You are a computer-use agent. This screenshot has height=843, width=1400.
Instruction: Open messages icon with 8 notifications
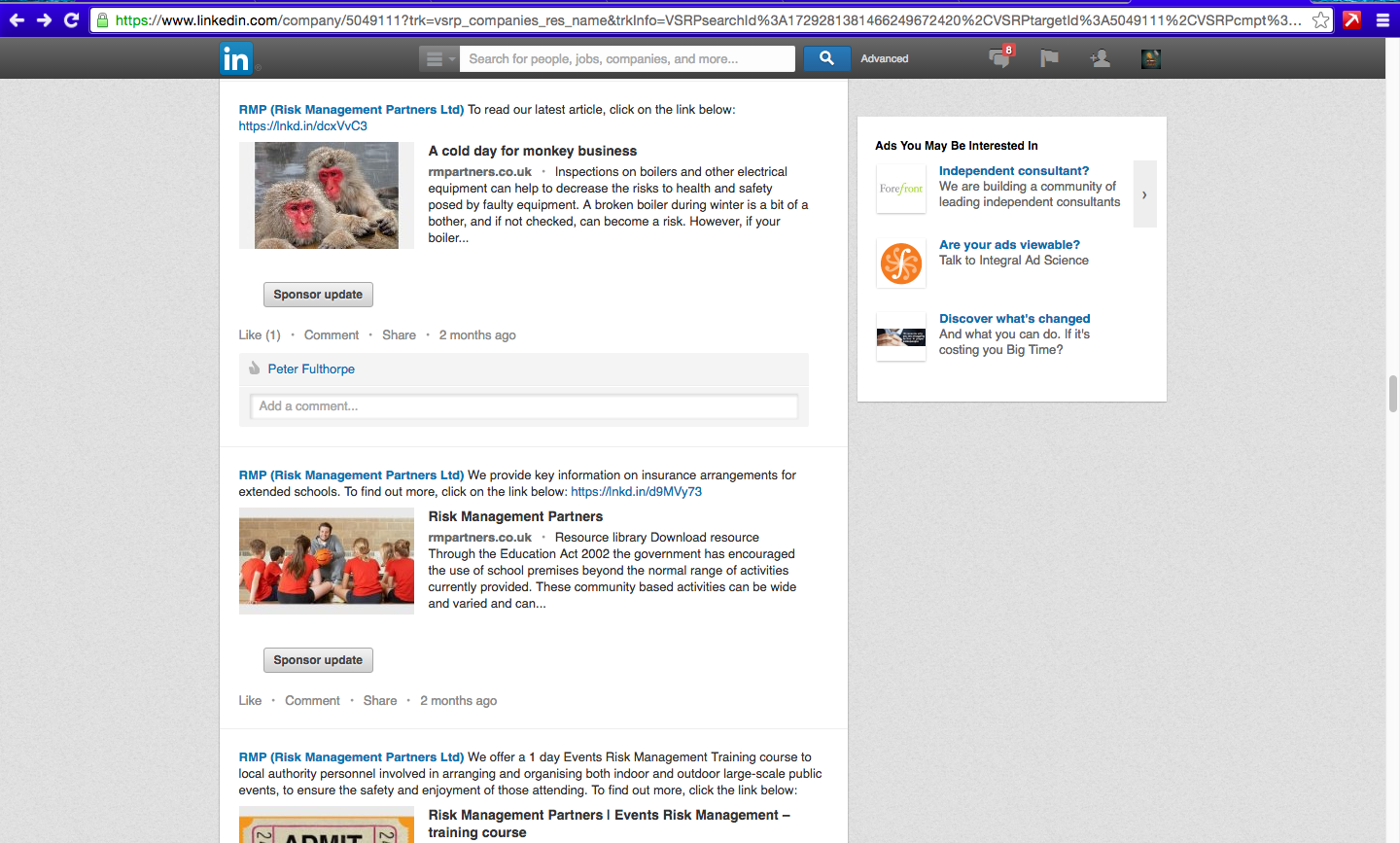click(x=1000, y=57)
